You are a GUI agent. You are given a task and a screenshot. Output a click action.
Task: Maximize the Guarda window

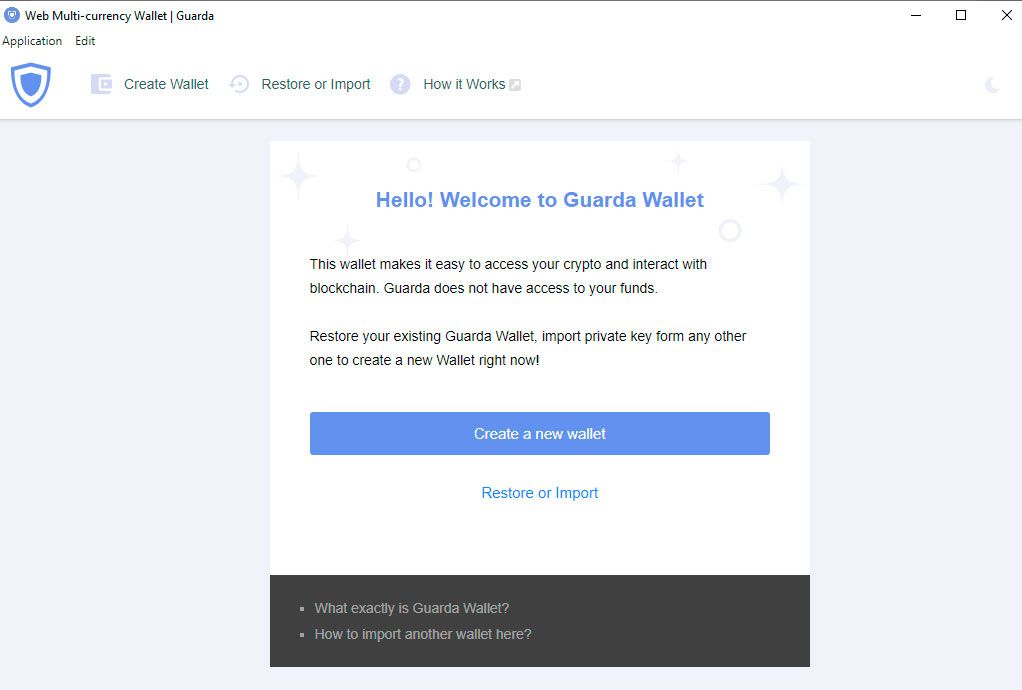tap(961, 15)
